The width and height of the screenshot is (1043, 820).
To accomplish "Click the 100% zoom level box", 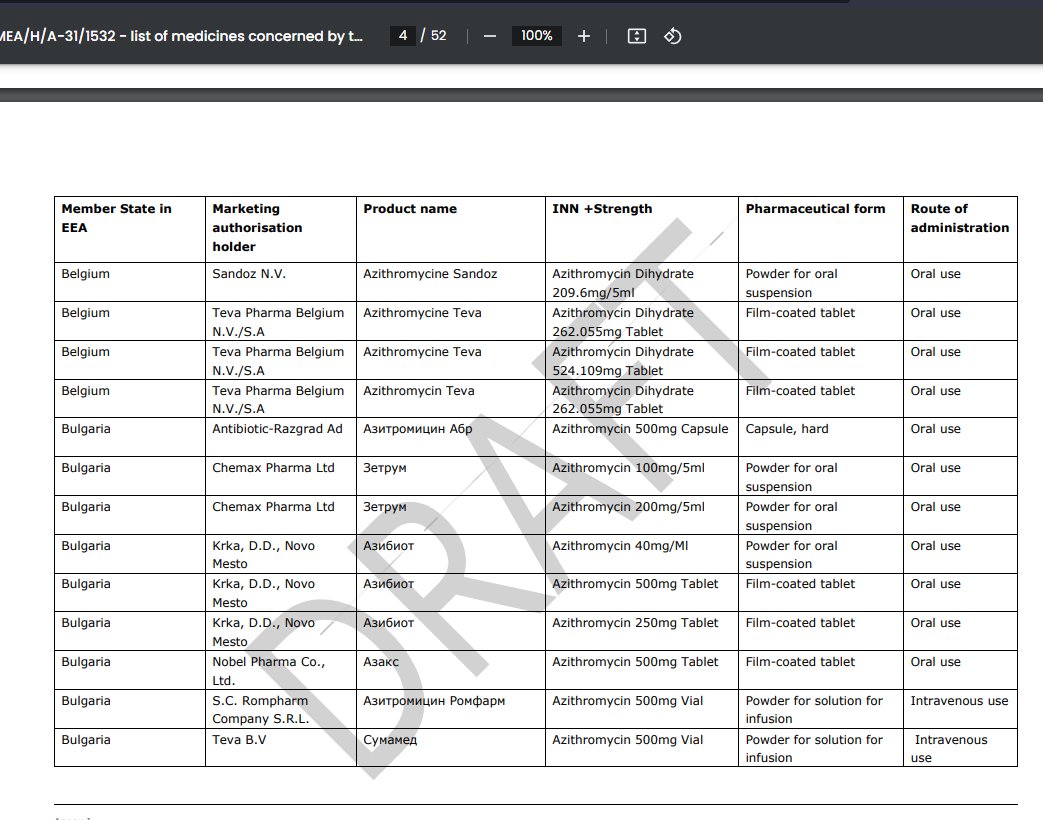I will pyautogui.click(x=537, y=36).
